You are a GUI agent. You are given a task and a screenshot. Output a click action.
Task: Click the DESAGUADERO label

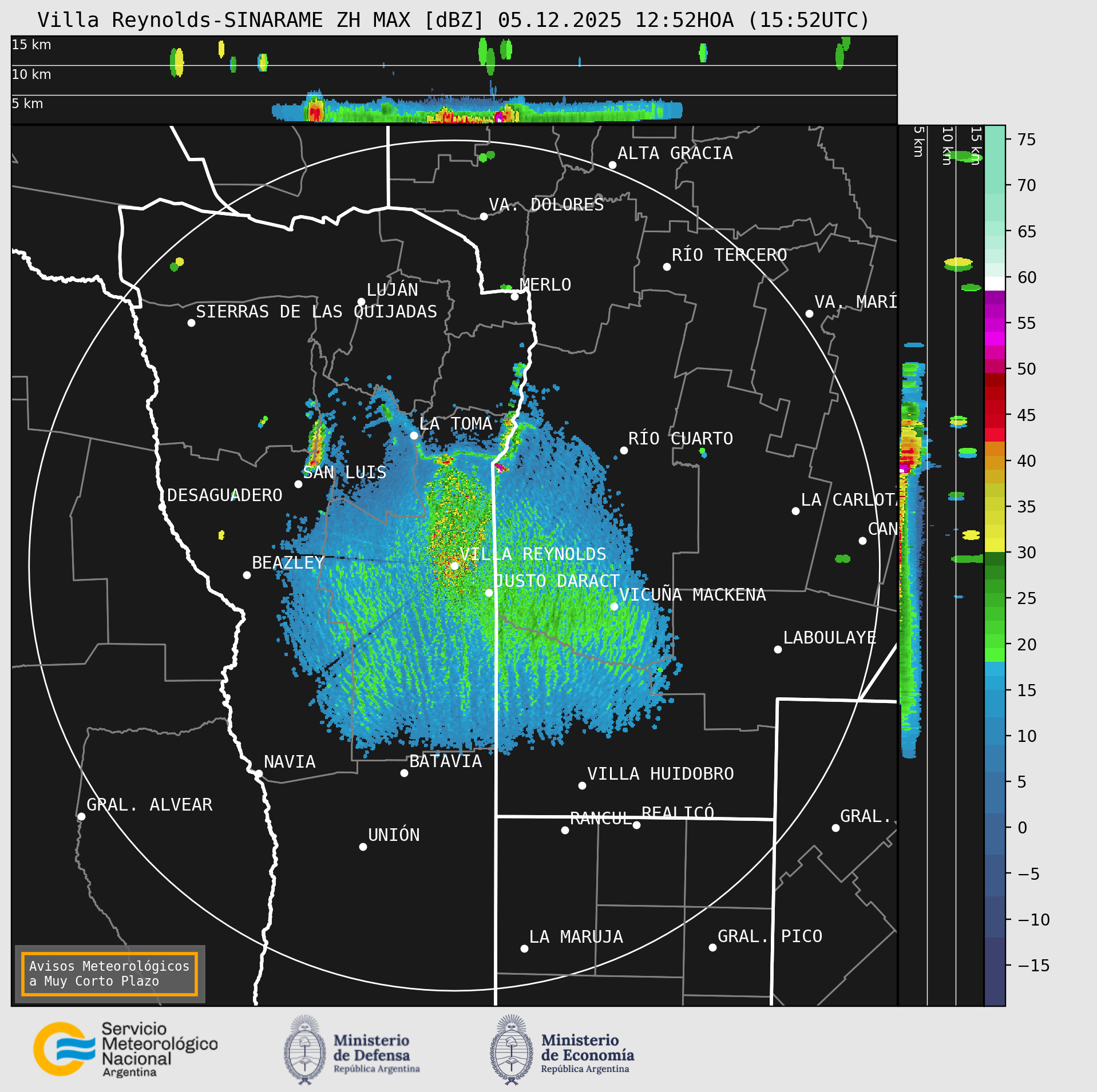(225, 495)
